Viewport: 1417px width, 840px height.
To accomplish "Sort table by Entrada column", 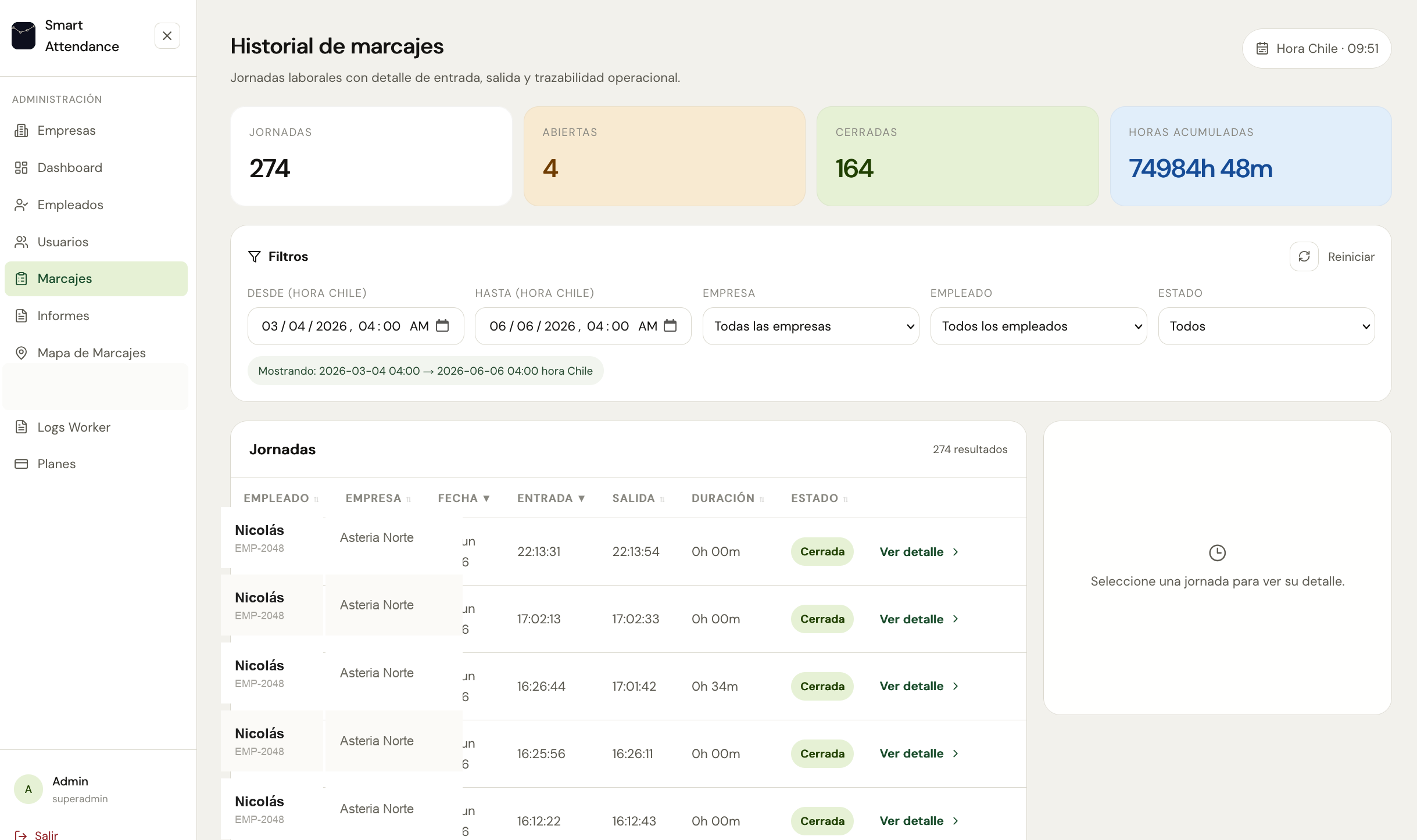I will [551, 498].
